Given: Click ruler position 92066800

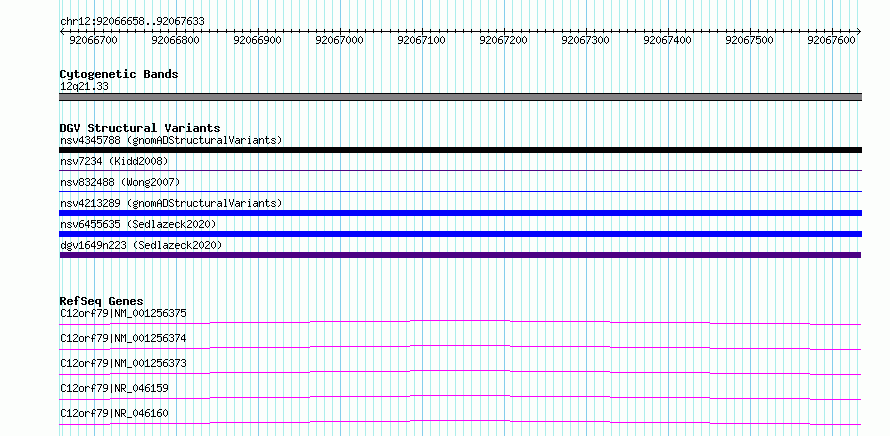Looking at the screenshot, I should (x=176, y=40).
